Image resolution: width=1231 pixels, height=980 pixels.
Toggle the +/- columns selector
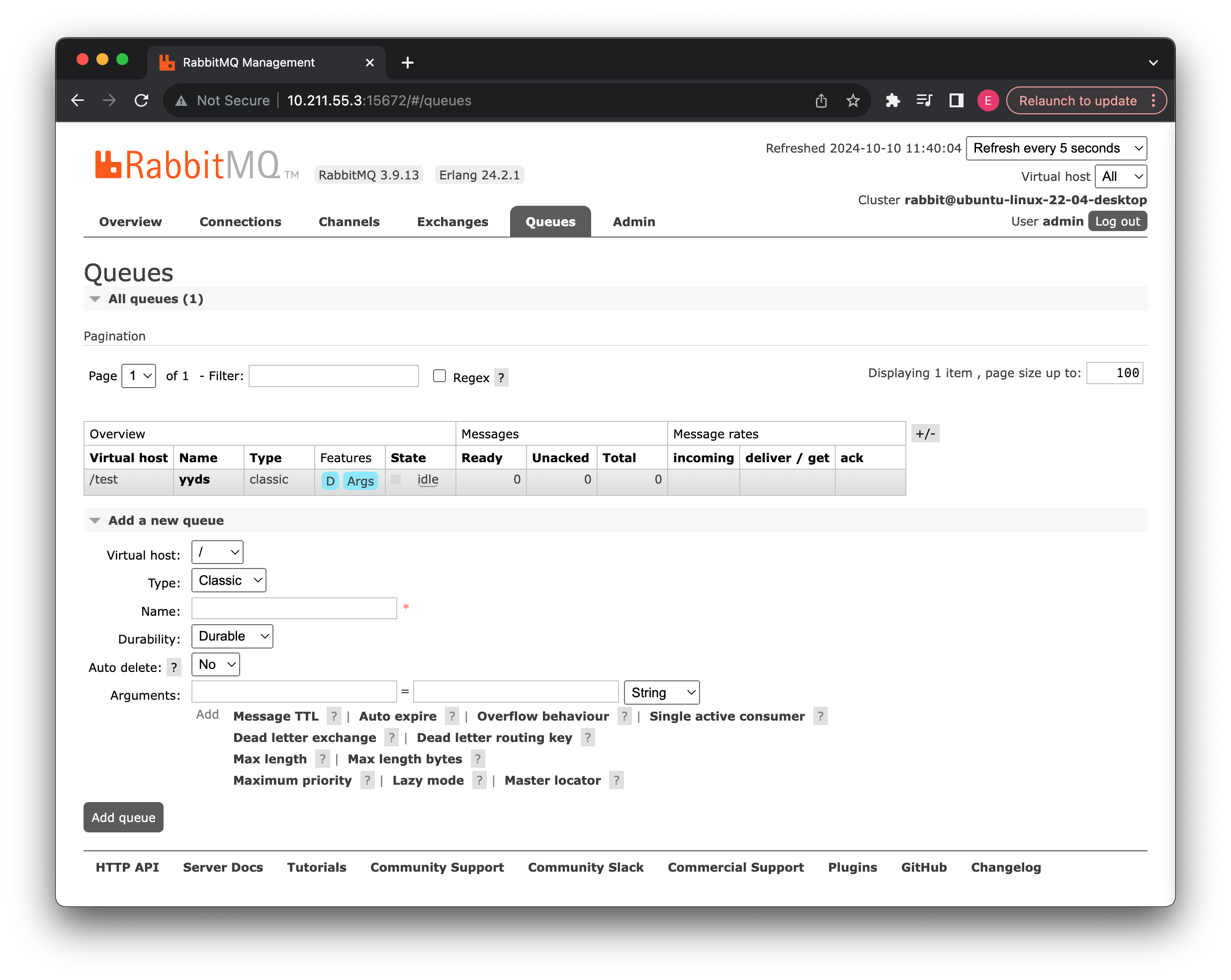click(x=925, y=433)
